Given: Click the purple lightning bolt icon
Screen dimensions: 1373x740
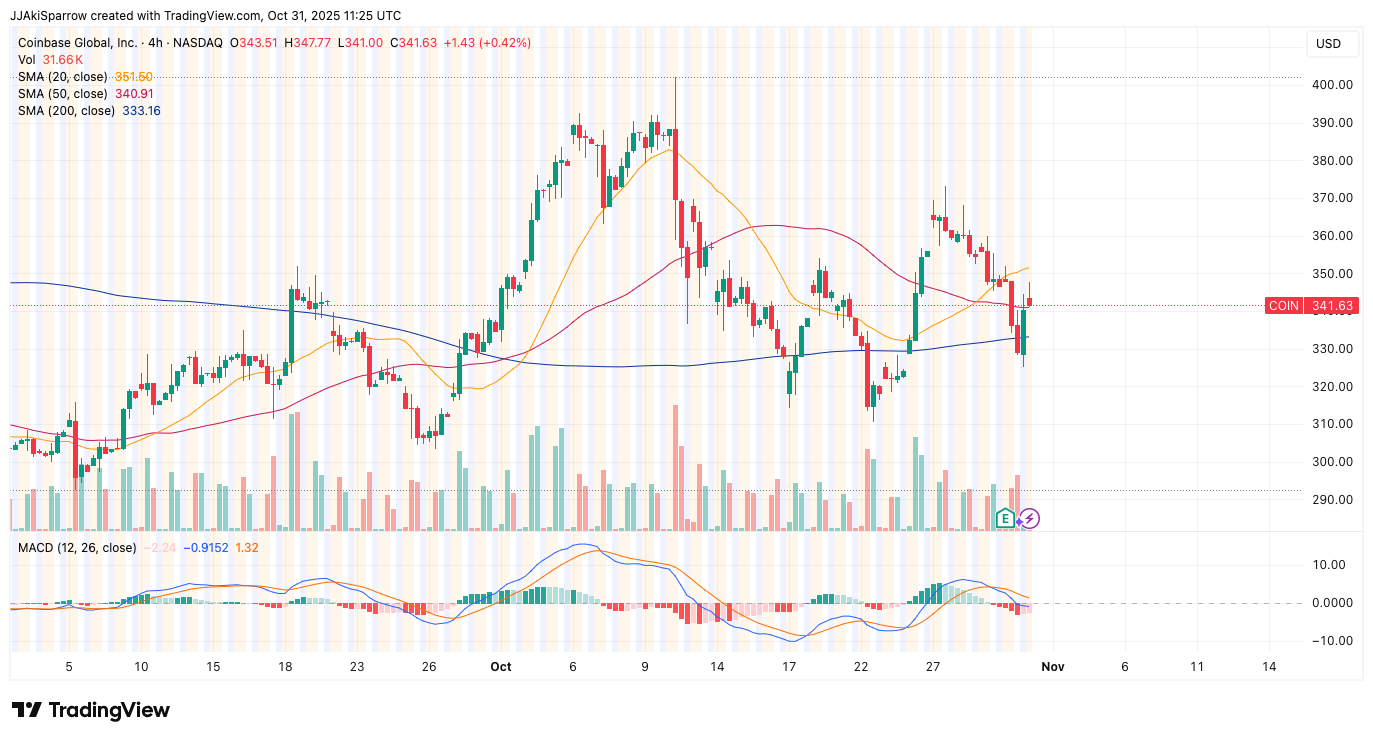Looking at the screenshot, I should 1030,518.
